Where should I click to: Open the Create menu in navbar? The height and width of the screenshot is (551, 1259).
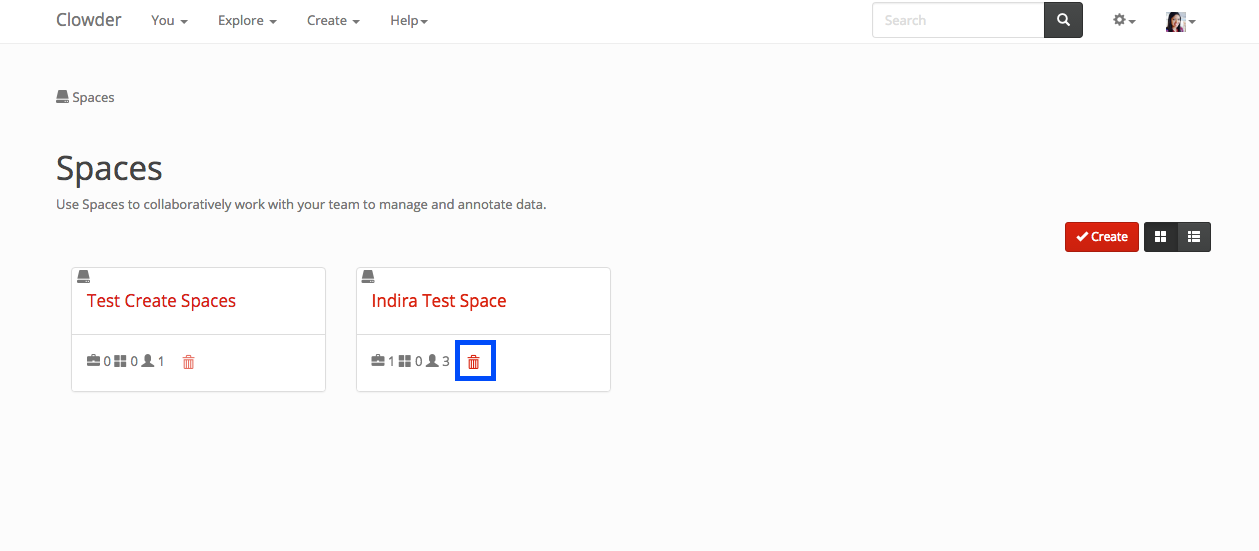[333, 20]
